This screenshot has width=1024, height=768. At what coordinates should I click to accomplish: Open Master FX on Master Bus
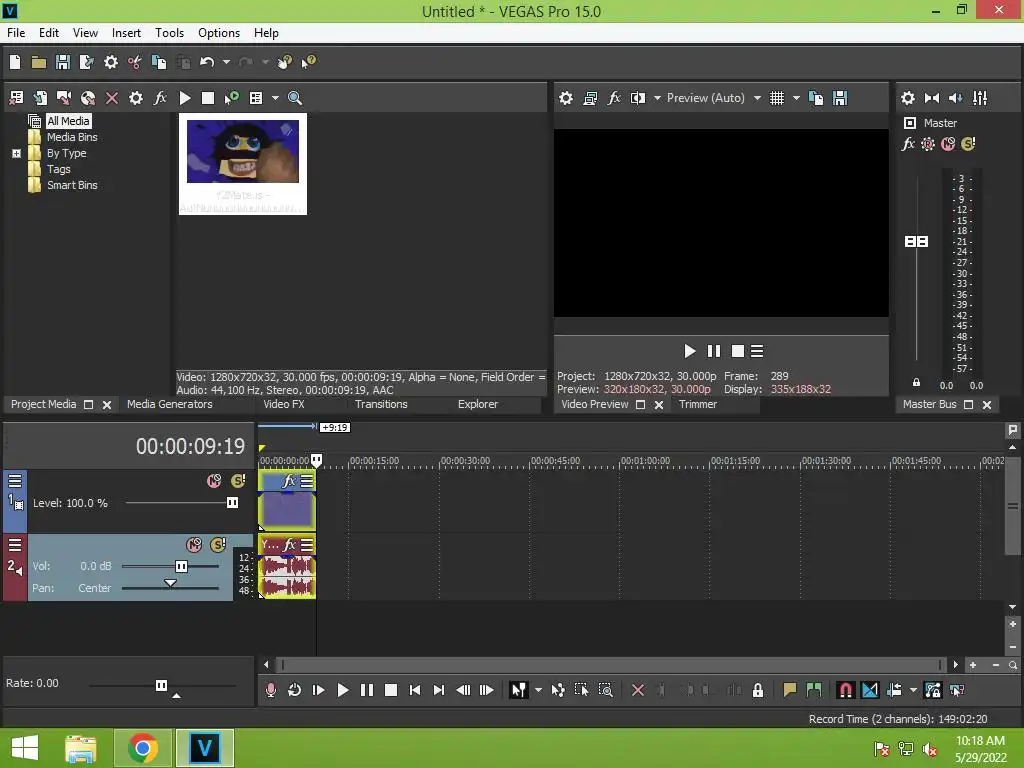[x=908, y=144]
